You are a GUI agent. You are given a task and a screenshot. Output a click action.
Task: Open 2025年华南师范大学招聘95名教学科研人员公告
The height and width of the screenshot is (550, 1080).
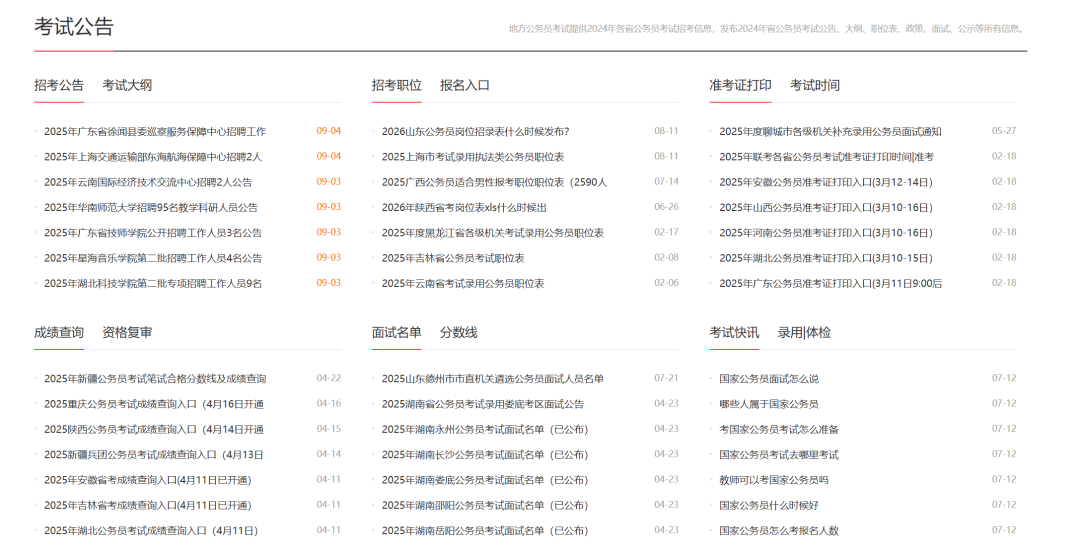151,208
